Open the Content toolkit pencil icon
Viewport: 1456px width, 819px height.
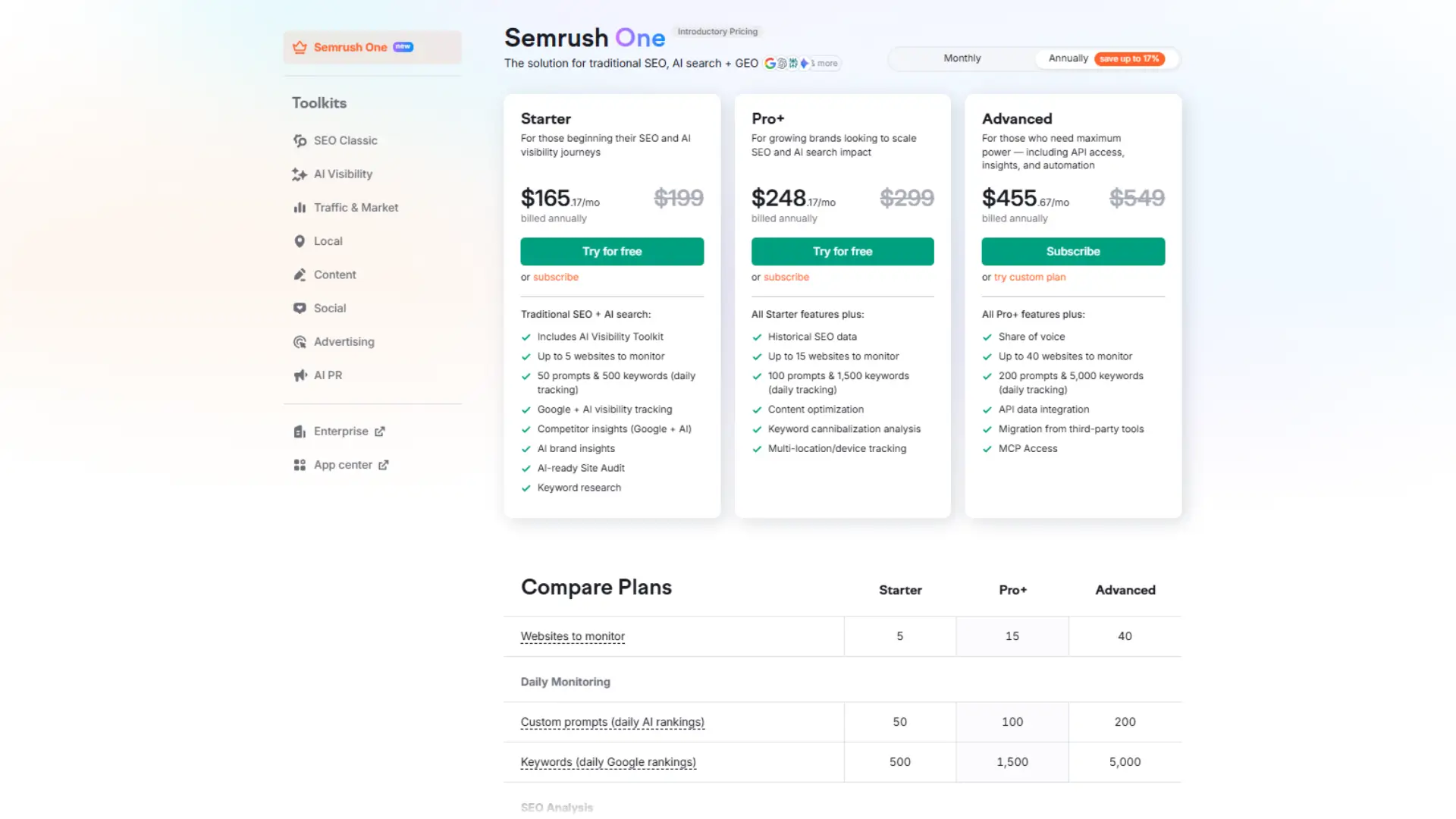(x=300, y=275)
